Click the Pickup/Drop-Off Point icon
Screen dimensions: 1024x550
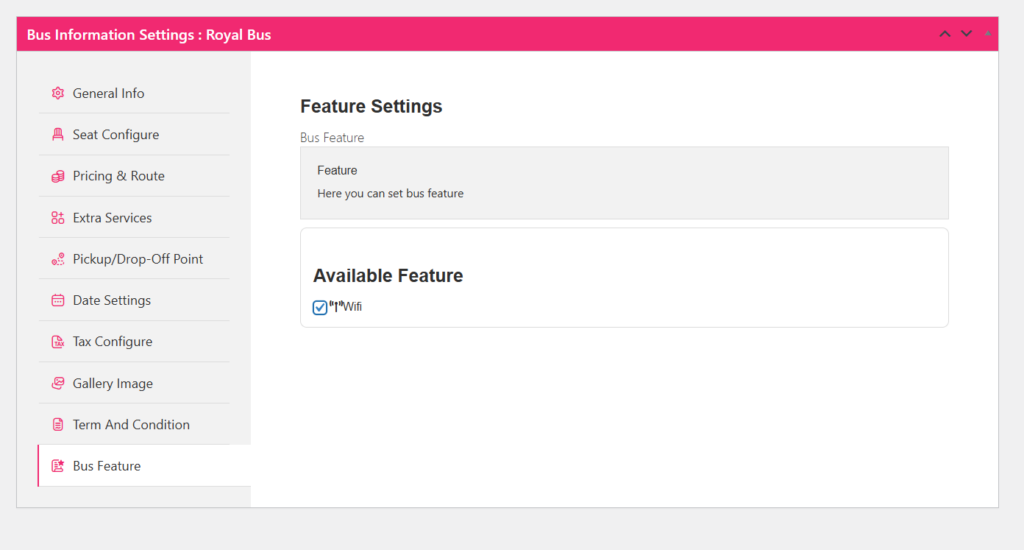tap(58, 259)
